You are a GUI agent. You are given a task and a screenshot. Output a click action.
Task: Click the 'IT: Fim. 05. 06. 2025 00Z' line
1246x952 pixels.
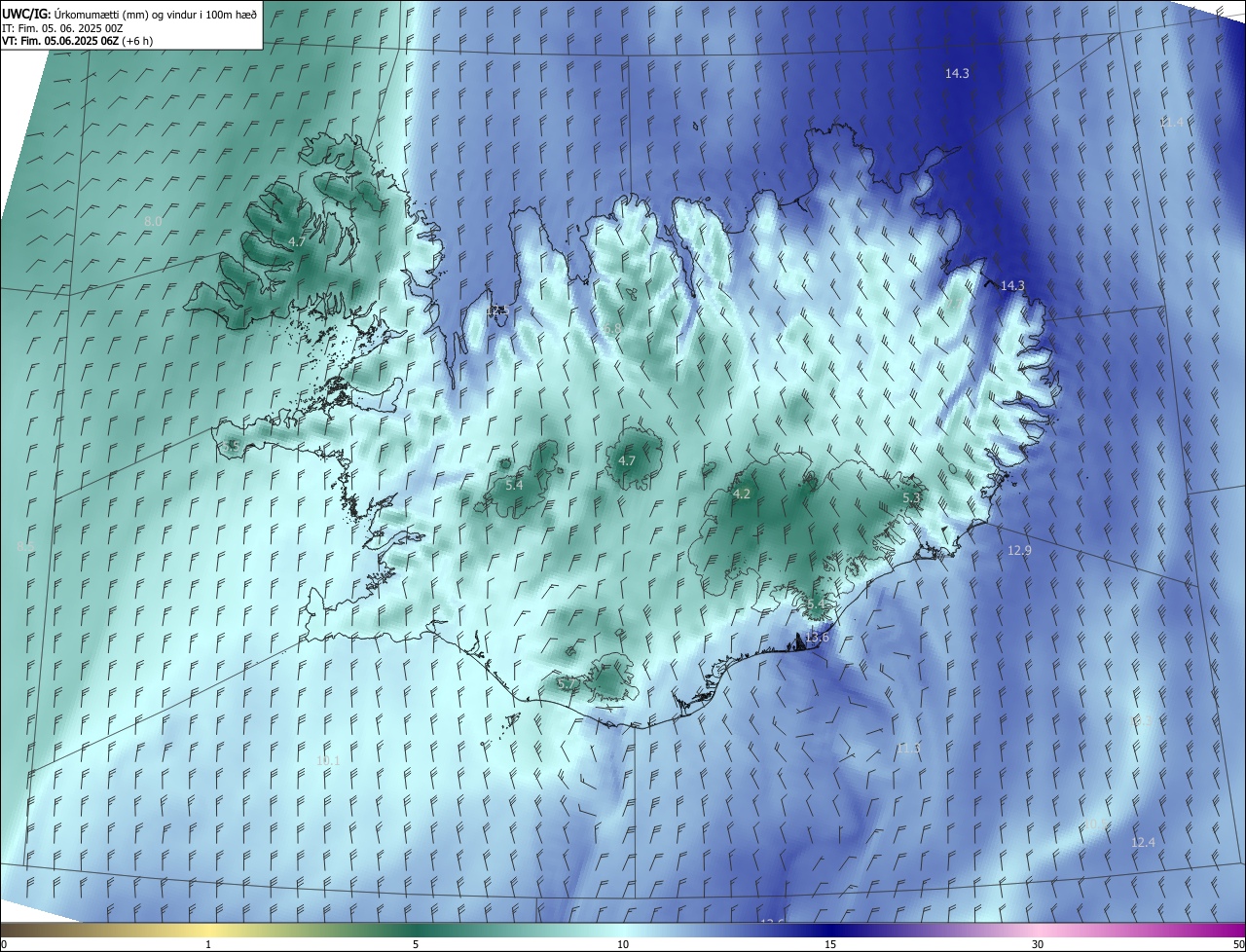point(62,28)
